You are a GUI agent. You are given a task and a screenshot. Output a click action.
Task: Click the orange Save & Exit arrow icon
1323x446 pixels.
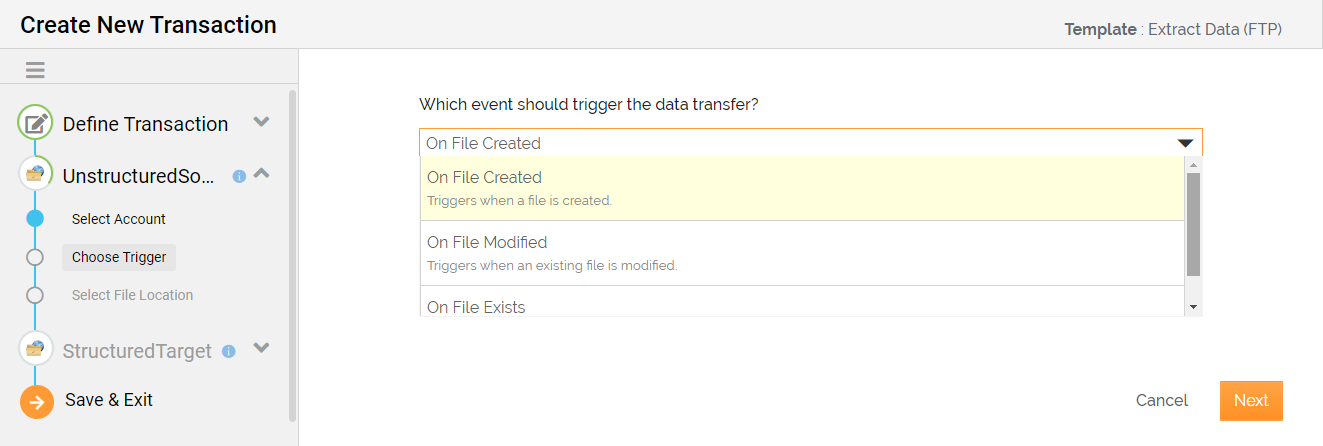coord(37,402)
